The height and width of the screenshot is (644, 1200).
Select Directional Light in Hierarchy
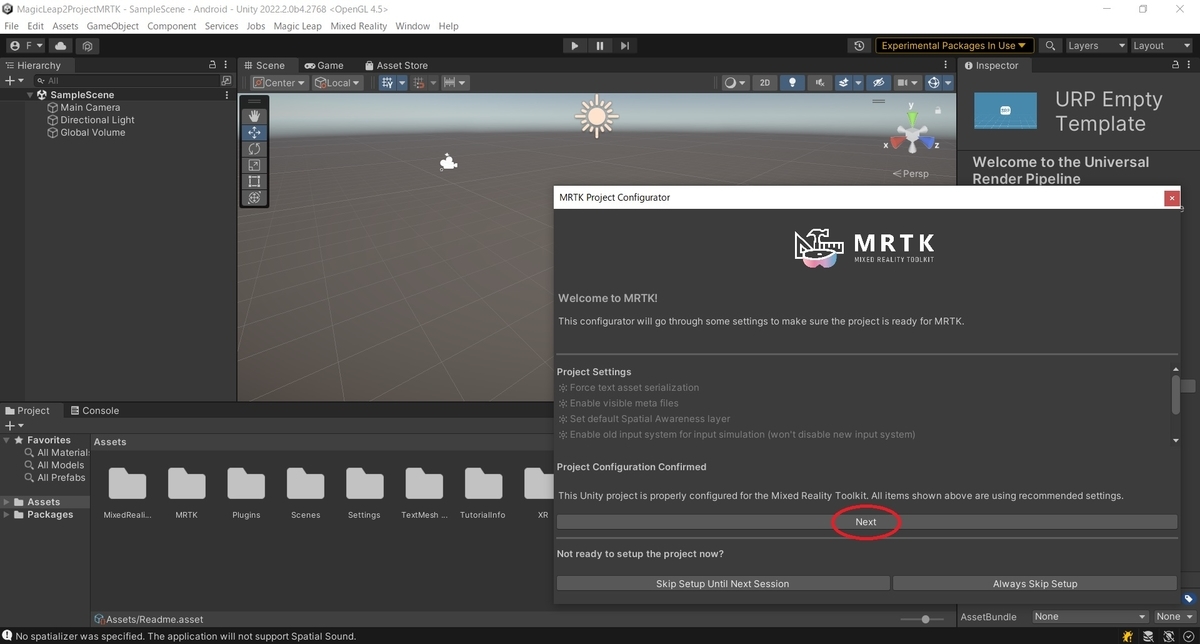97,120
